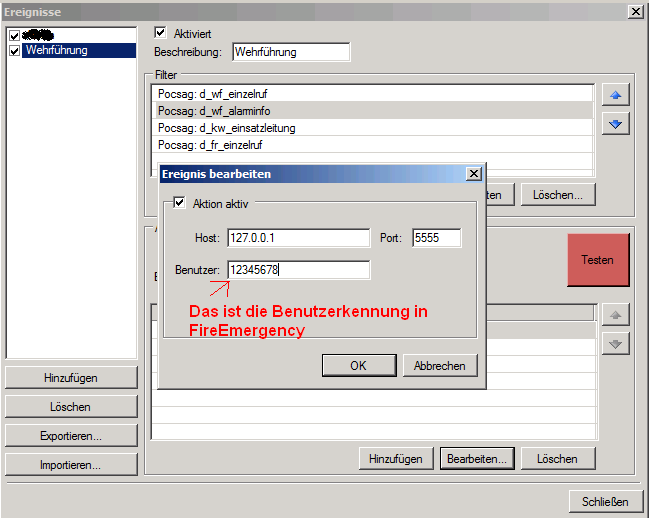
Task: Select Pocsag: d_wf_einzelruf filter row
Action: [373, 94]
